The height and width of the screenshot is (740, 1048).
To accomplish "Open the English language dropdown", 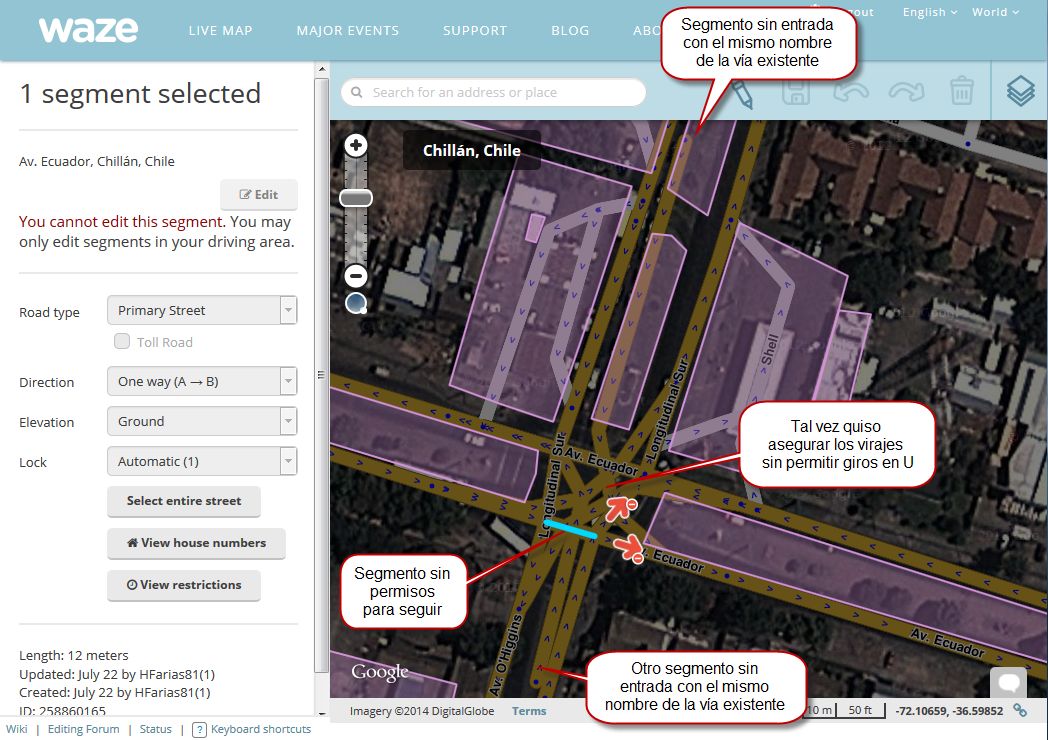I will [x=930, y=12].
